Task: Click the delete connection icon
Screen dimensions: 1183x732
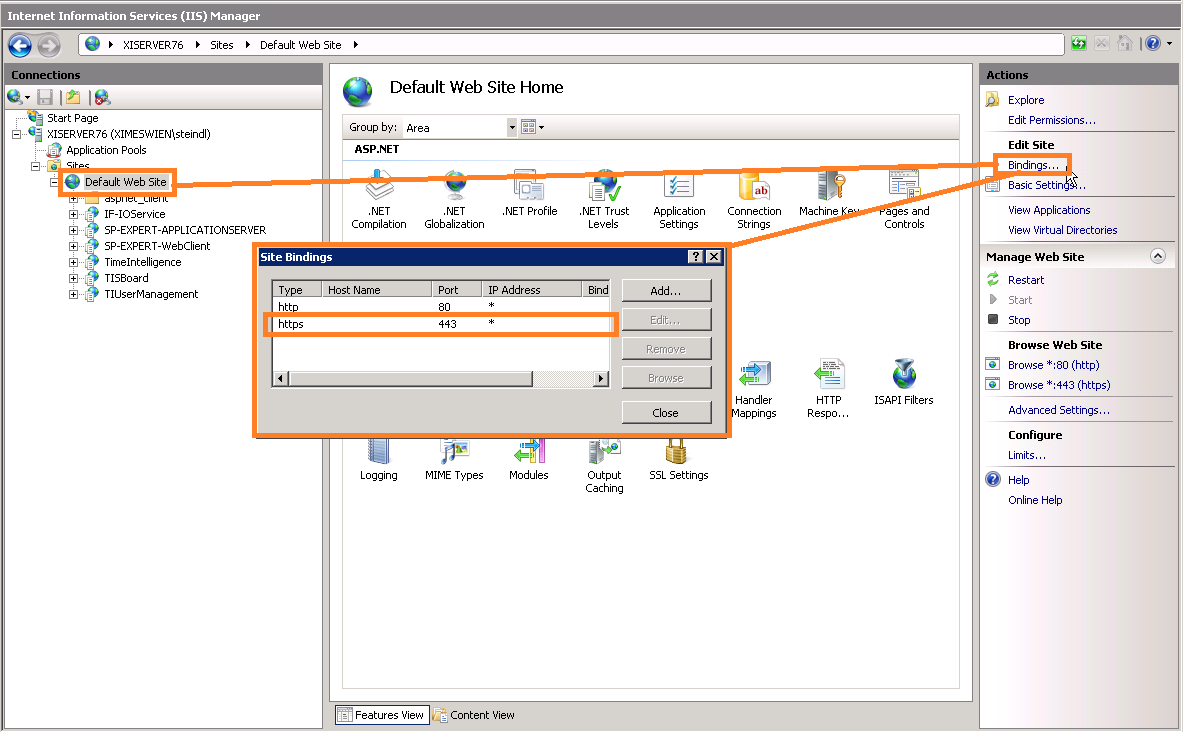Action: (x=103, y=97)
